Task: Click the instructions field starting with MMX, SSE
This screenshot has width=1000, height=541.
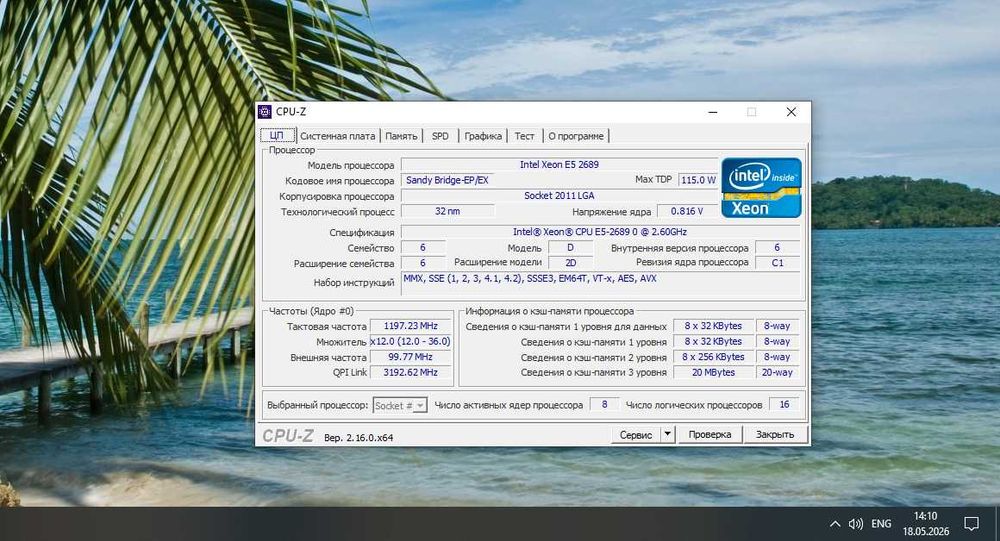Action: coord(600,284)
